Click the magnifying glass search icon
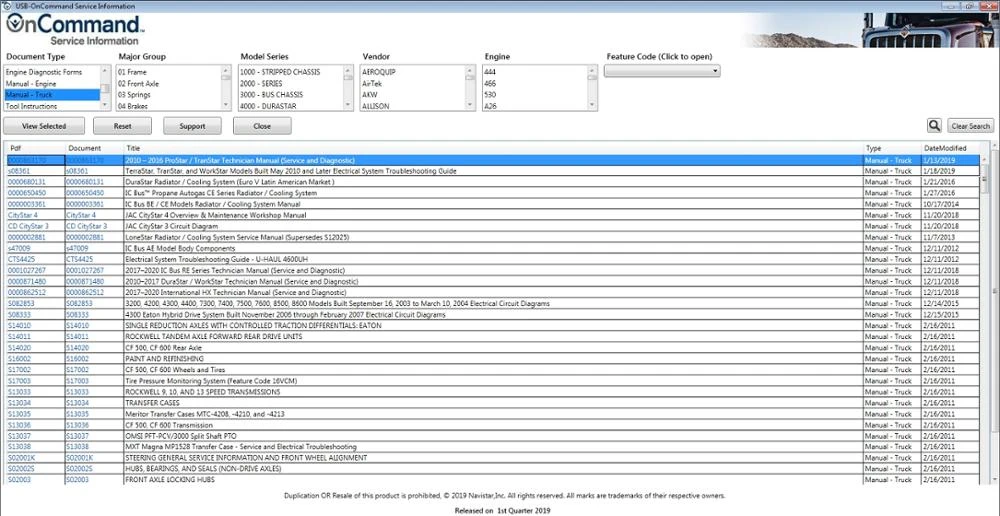Image resolution: width=1000 pixels, height=516 pixels. [x=934, y=126]
